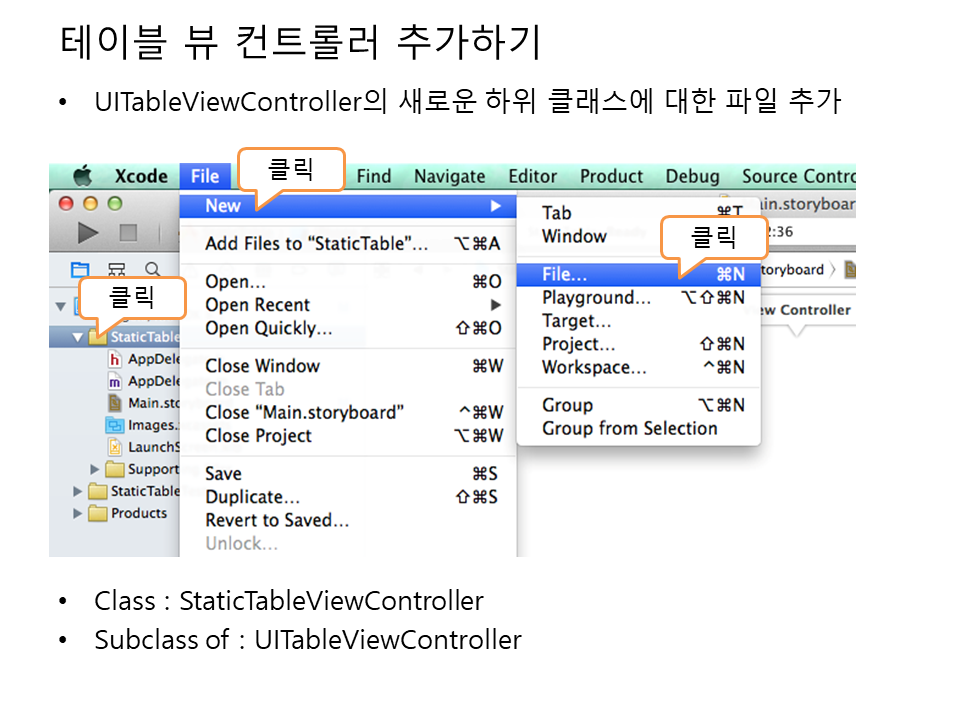Expand the Products folder

point(78,513)
